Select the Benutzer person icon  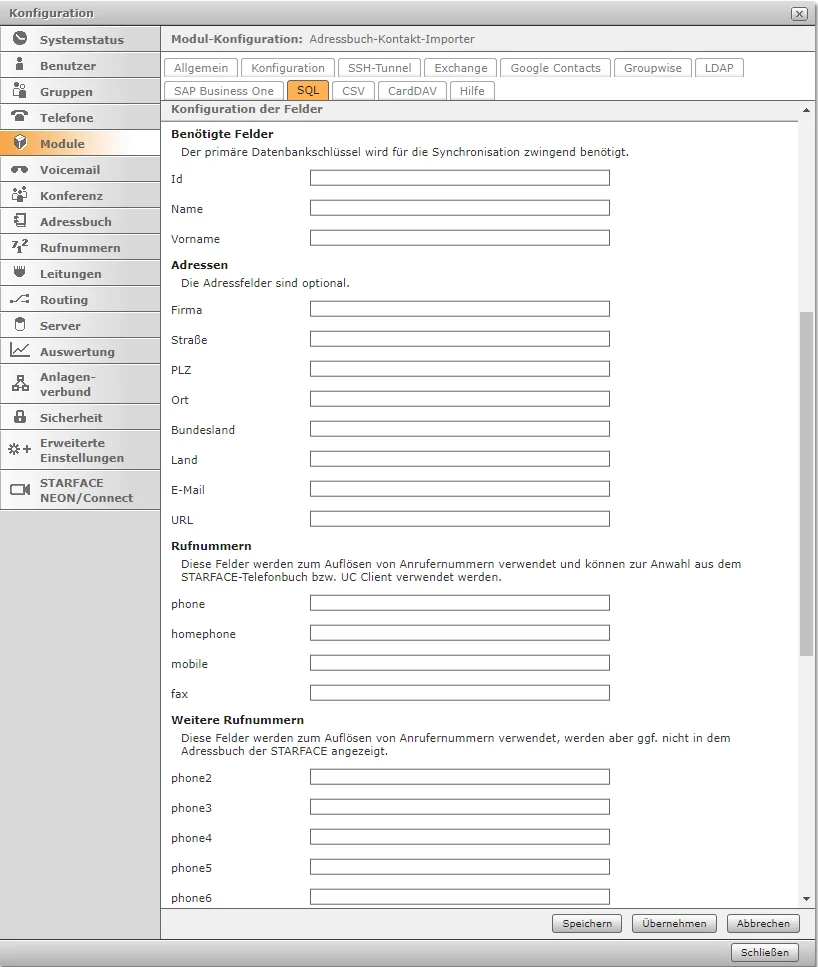(x=20, y=65)
